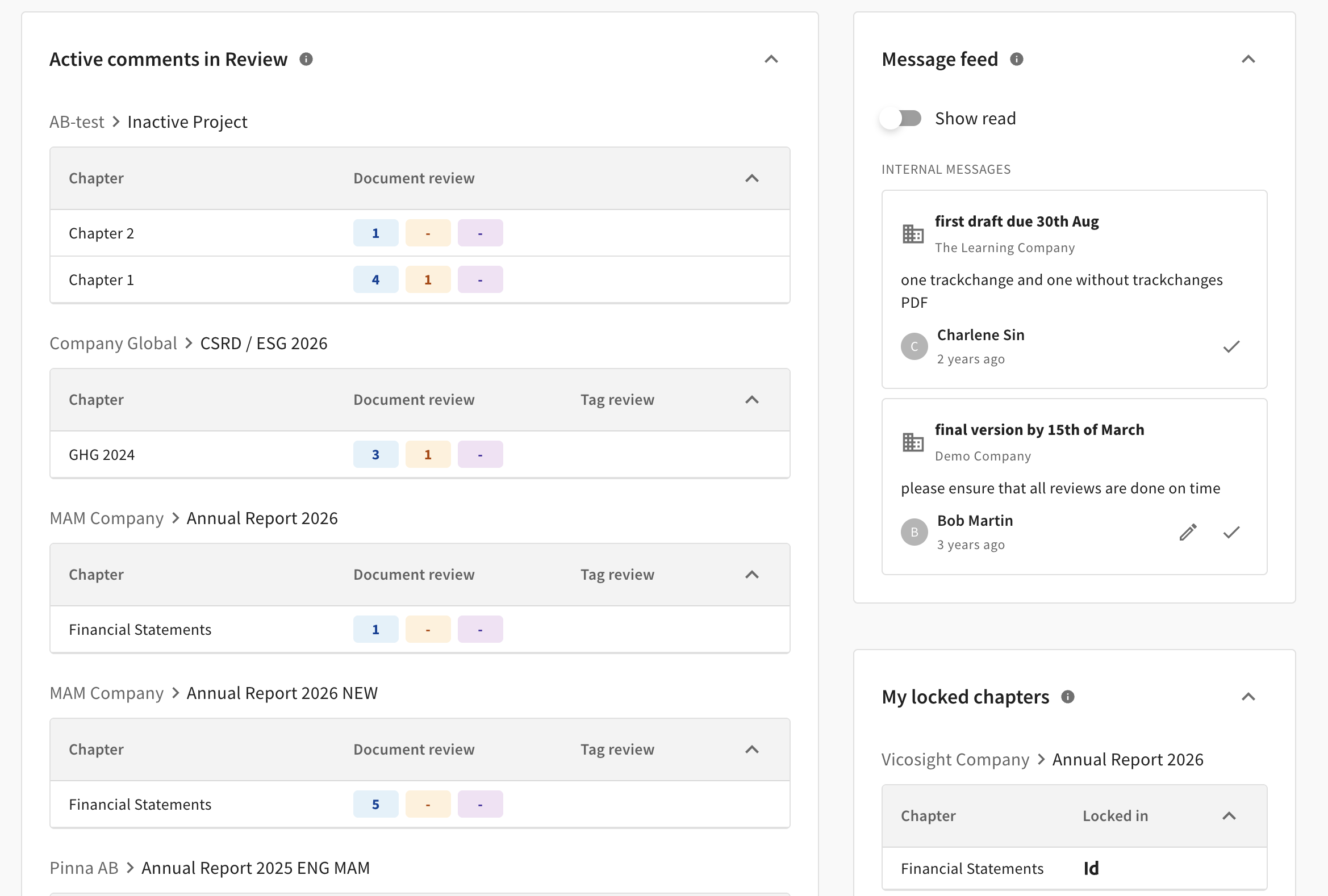Mark Bob Martin's message as read
Image resolution: width=1328 pixels, height=896 pixels.
click(1231, 532)
